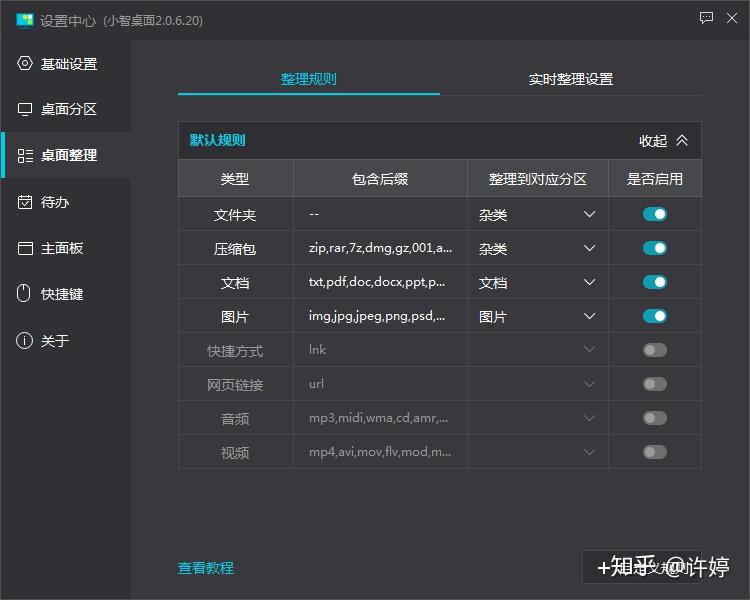This screenshot has height=600, width=750.
Task: Switch to the 整理规则 tab
Action: tap(309, 79)
